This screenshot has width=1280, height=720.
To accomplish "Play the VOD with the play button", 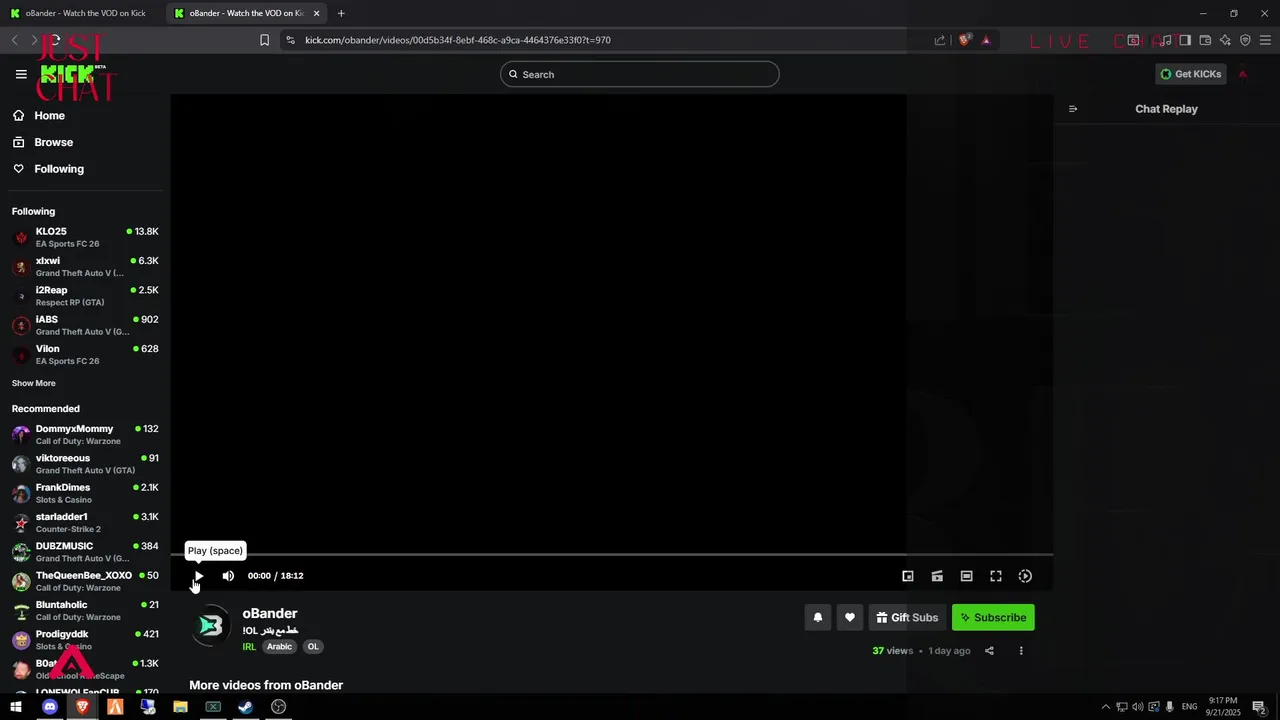I will pyautogui.click(x=199, y=576).
